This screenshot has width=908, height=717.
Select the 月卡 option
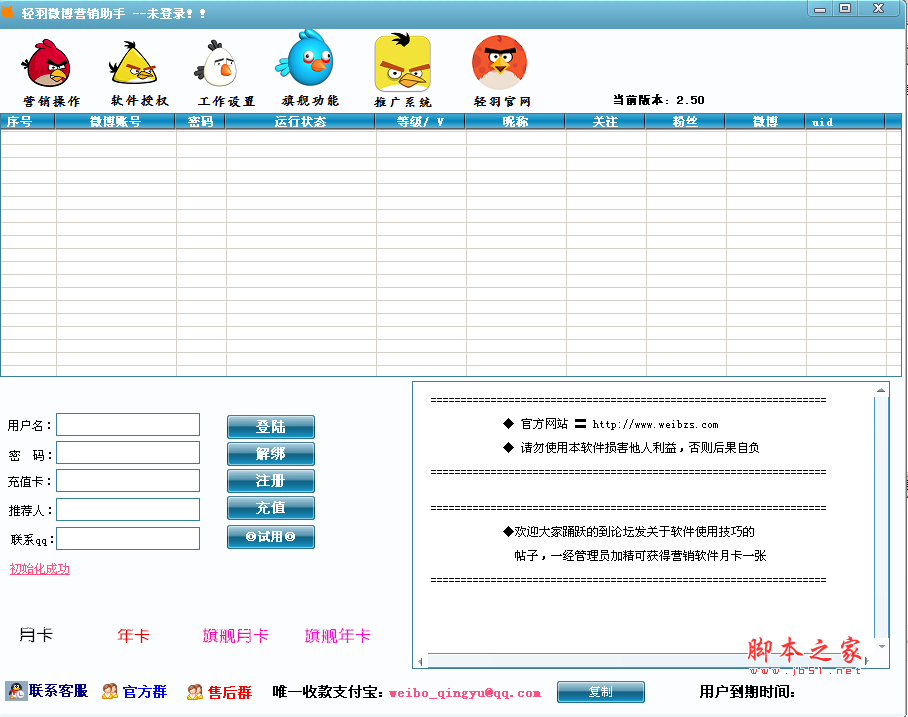click(36, 635)
